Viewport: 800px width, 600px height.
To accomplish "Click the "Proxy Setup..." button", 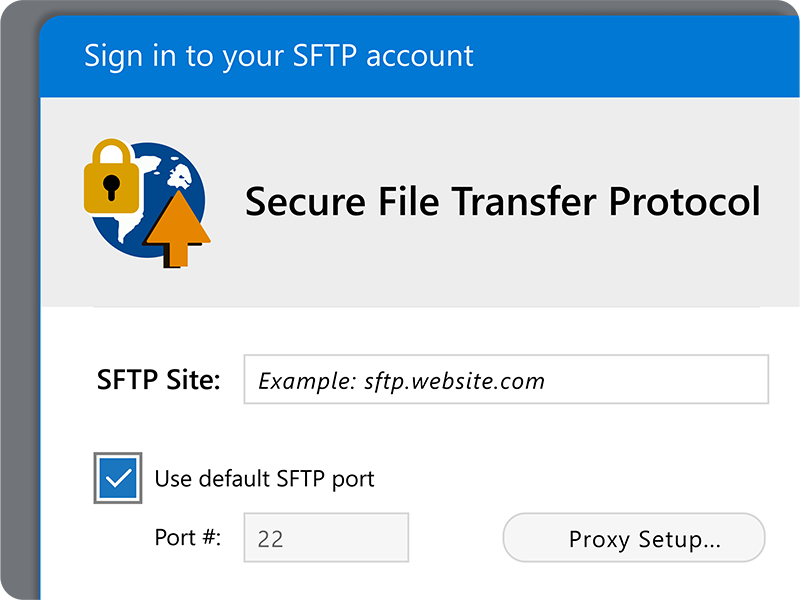I will (x=633, y=538).
